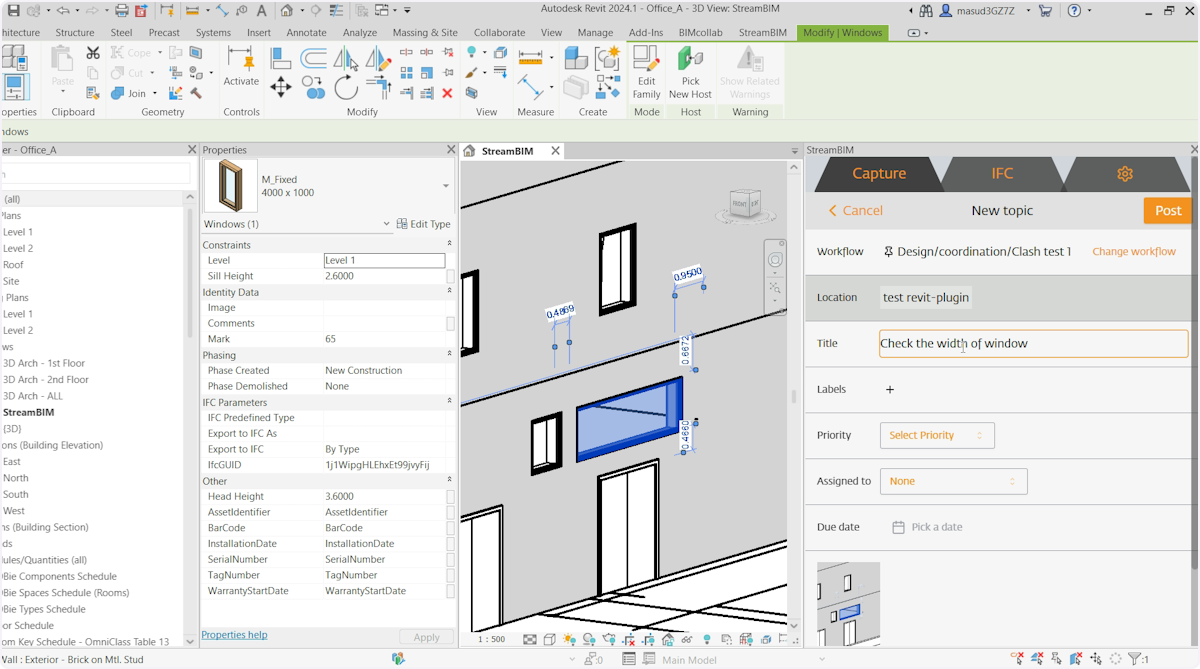This screenshot has height=669, width=1200.
Task: Select StreamBIM view in Project Browser
Action: pos(28,412)
